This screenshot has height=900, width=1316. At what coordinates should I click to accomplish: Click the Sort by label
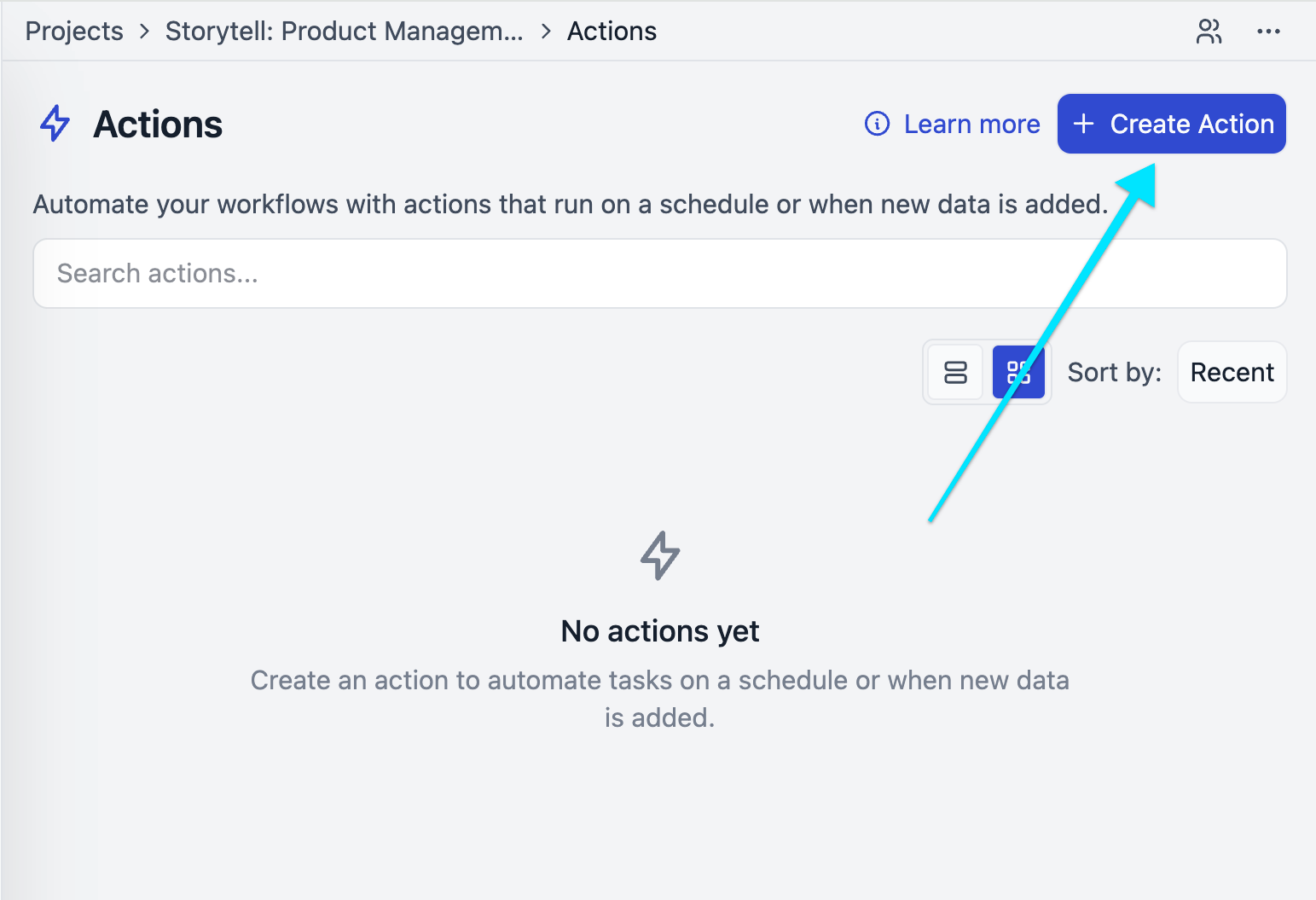coord(1114,372)
